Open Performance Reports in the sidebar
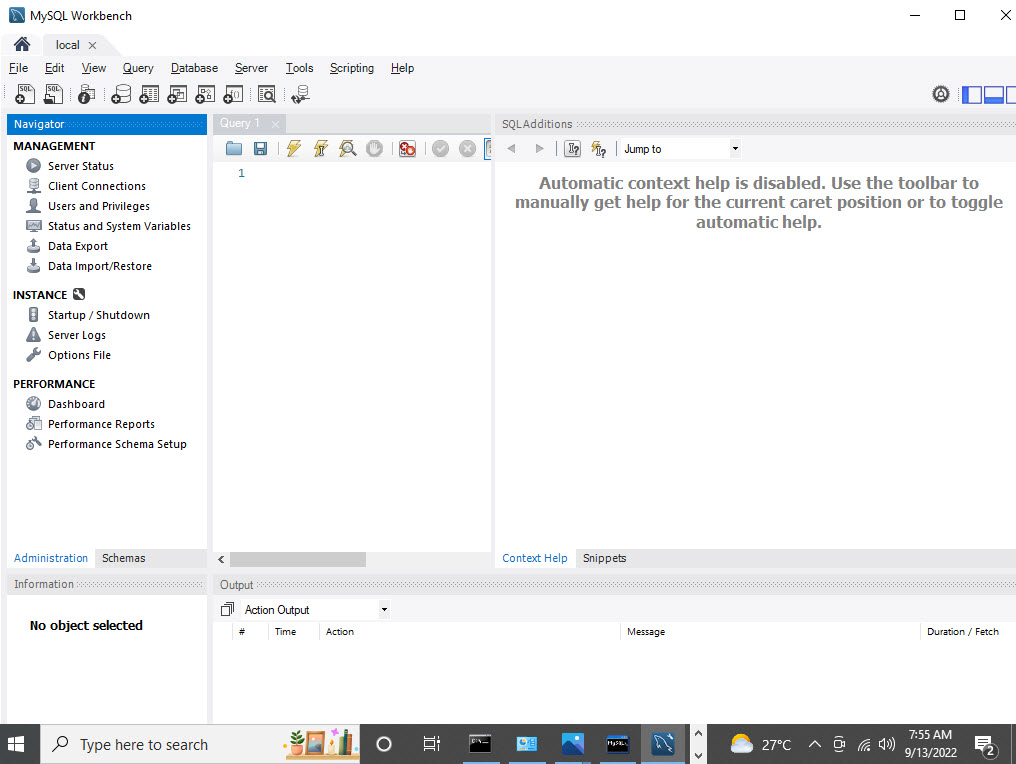This screenshot has width=1016, height=764. pyautogui.click(x=100, y=423)
